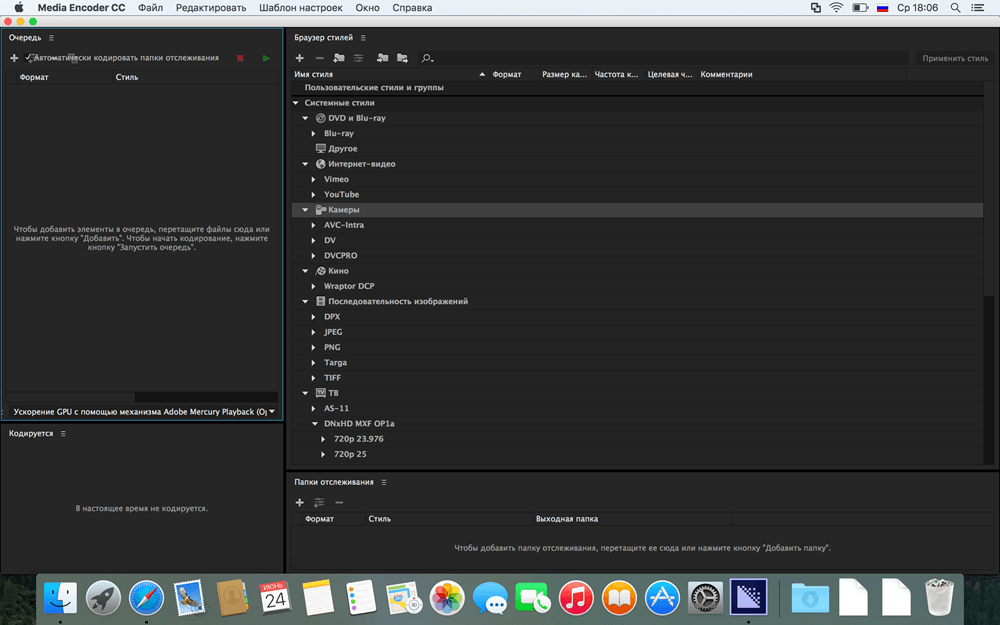This screenshot has width=1000, height=625.
Task: Open the Редактировать menu
Action: click(x=211, y=8)
